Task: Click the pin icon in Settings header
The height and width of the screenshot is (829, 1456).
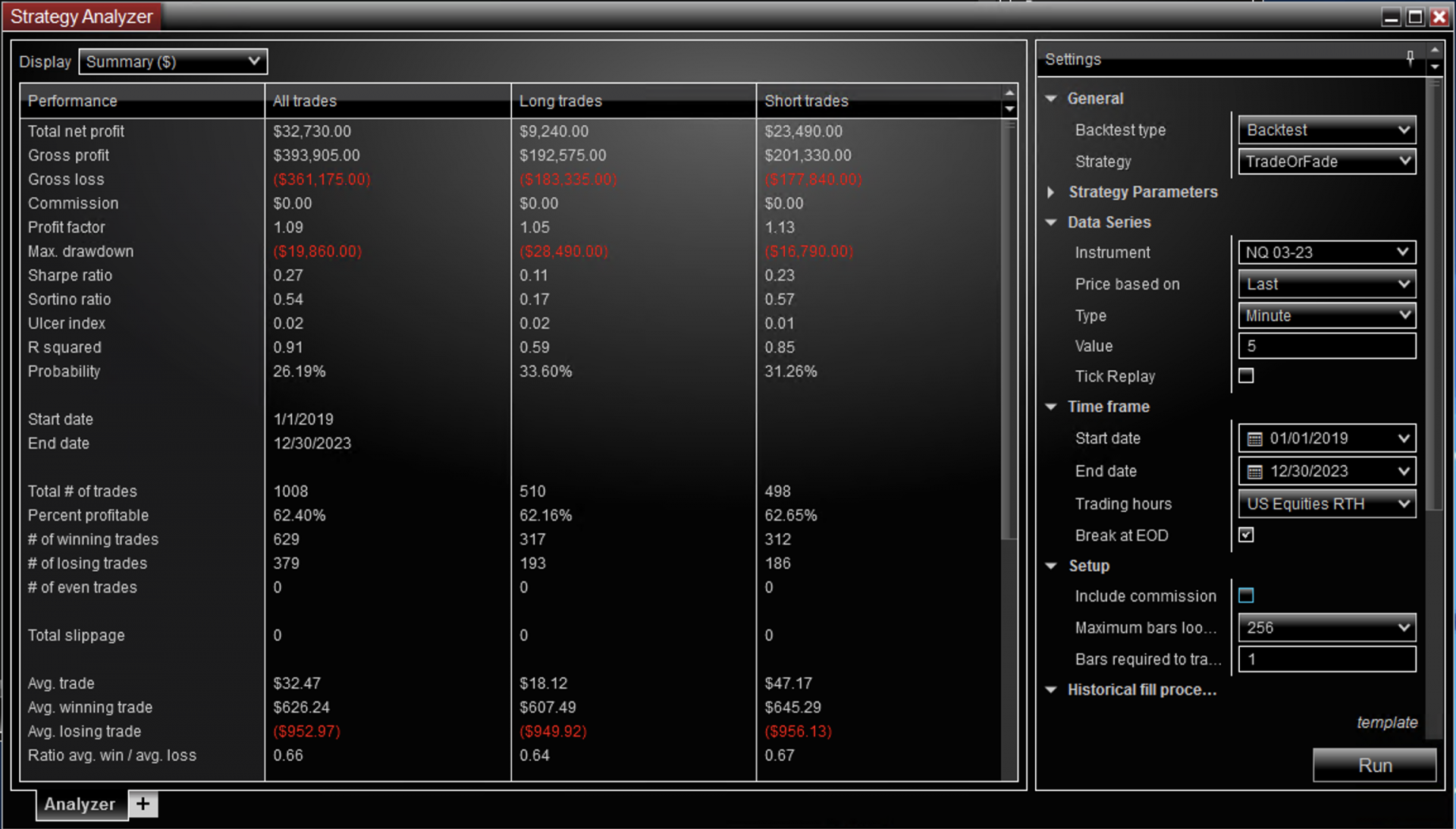Action: point(1410,58)
